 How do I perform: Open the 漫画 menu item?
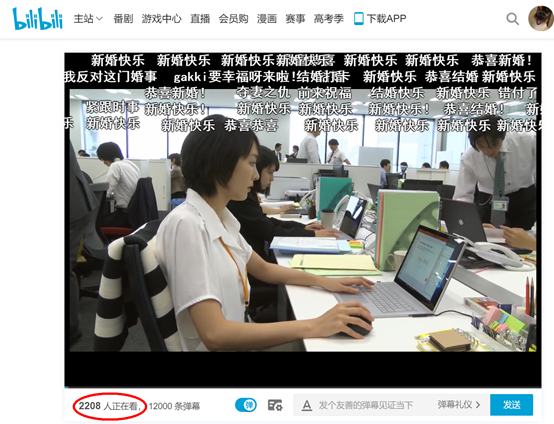[267, 18]
